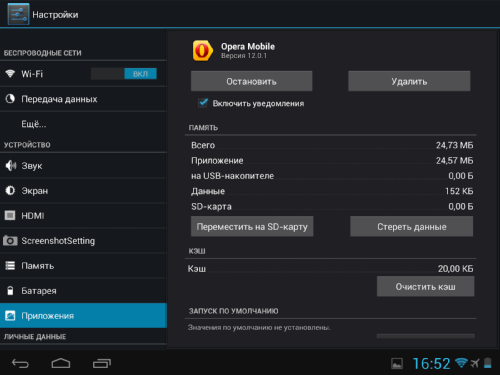
Task: Tap the screenshot picture icon in status bar
Action: [397, 364]
